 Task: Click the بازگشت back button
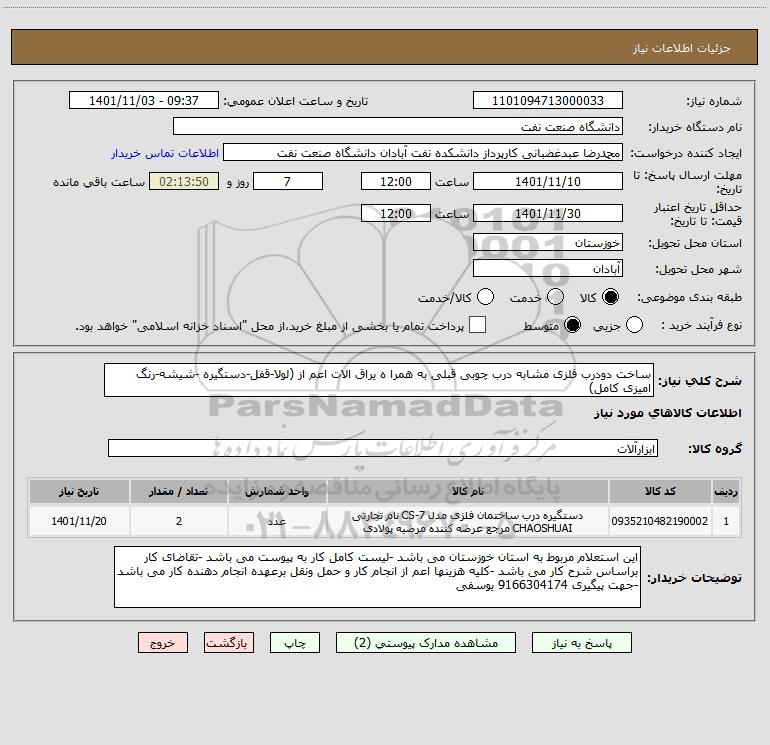click(229, 643)
